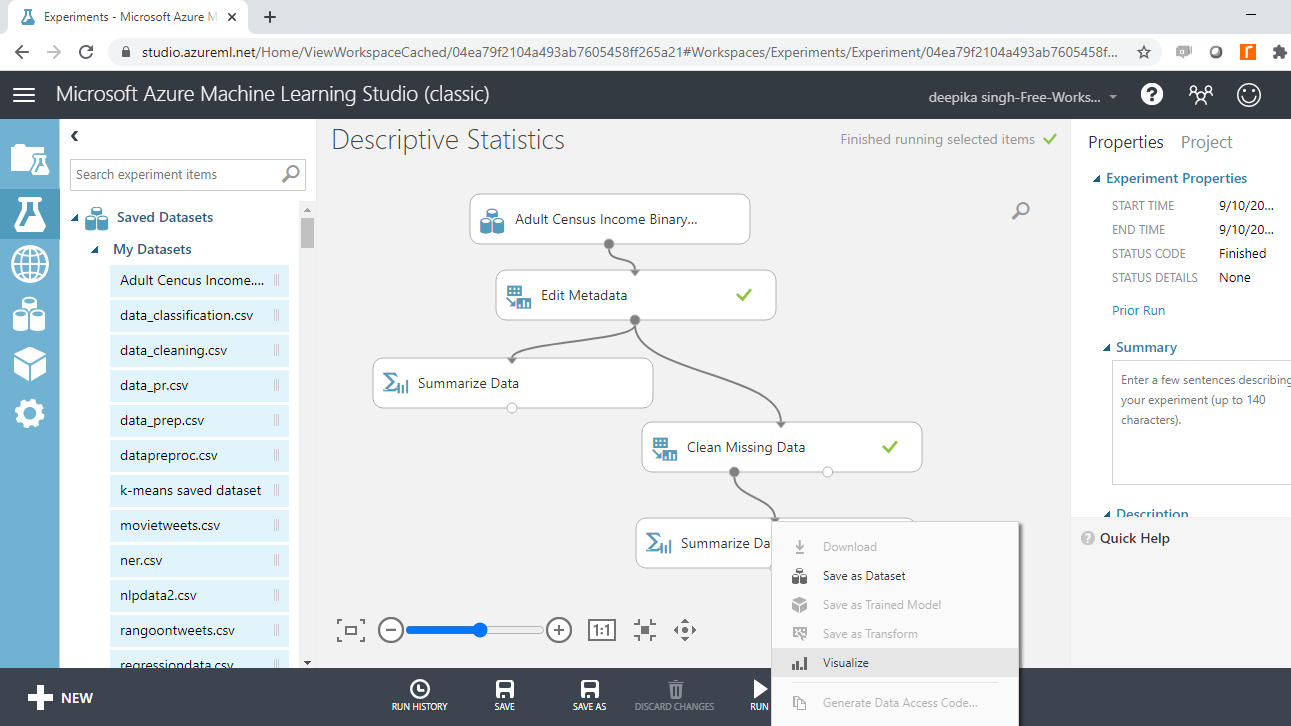Select upper Summarize Data module
The width and height of the screenshot is (1291, 726).
(x=513, y=383)
